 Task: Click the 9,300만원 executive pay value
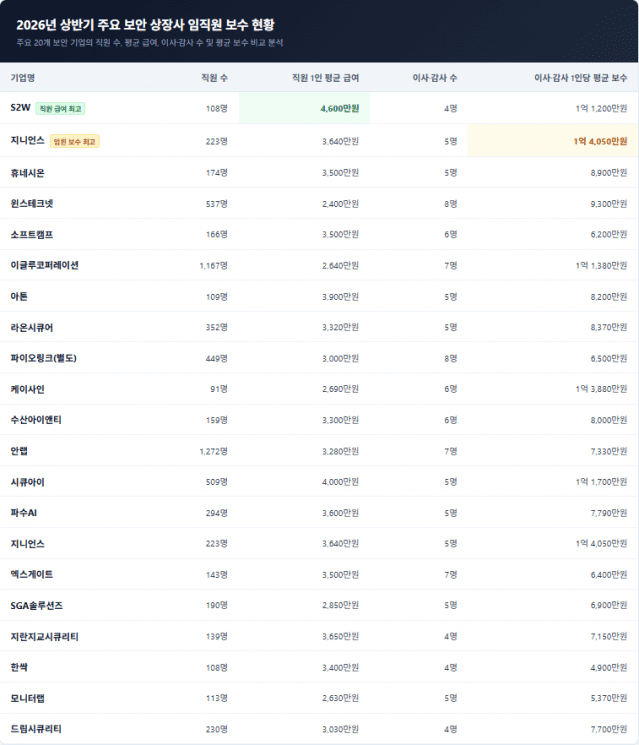(x=609, y=204)
